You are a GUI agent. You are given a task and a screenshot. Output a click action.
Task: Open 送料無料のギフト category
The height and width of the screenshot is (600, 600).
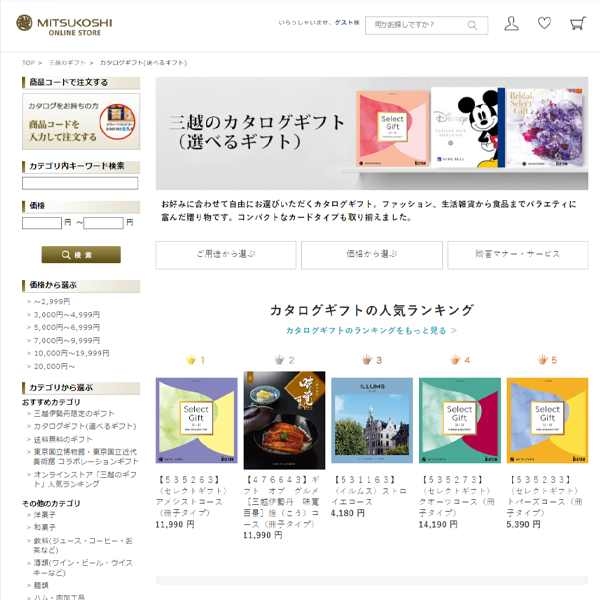point(63,439)
